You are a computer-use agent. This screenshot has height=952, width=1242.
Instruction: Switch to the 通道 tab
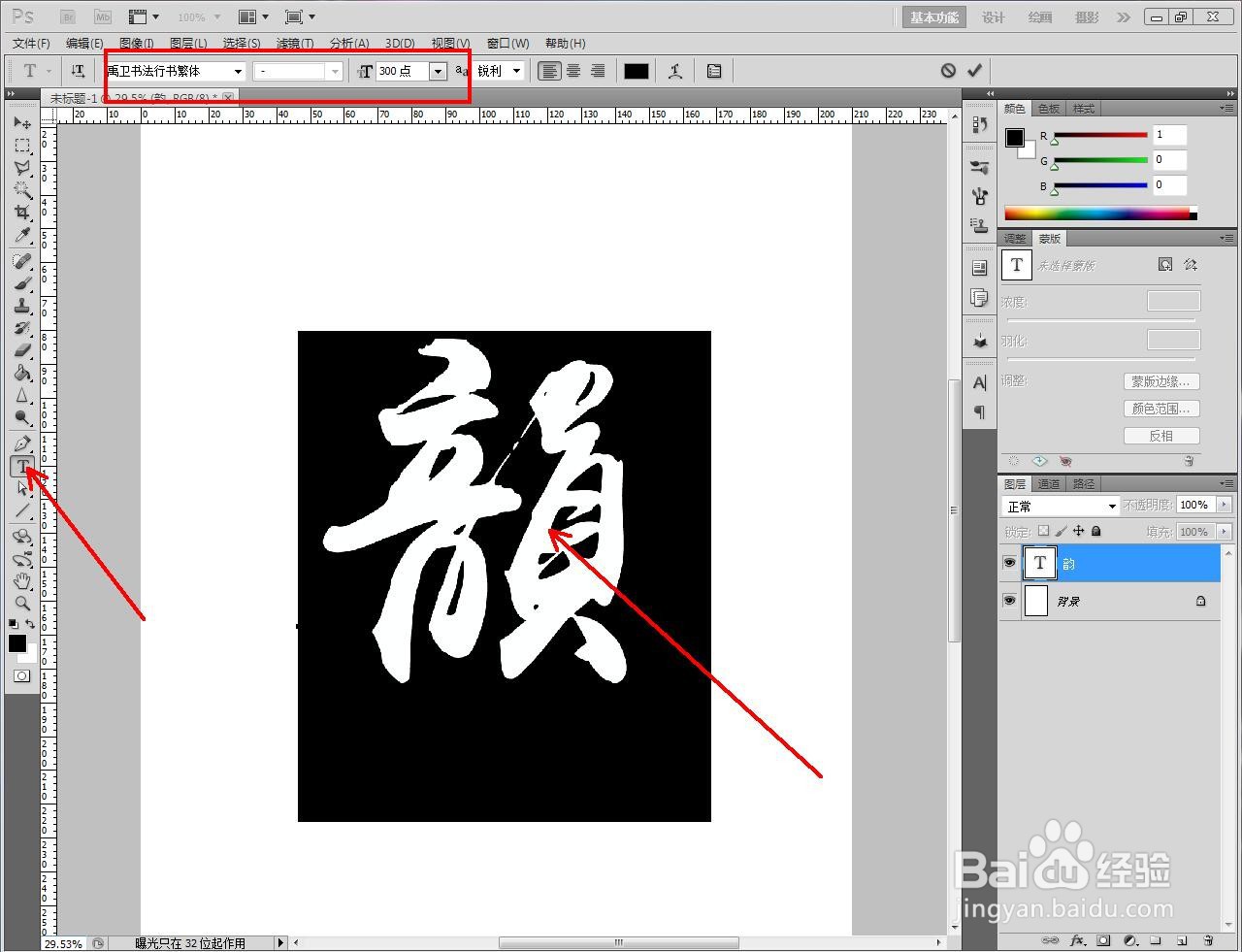(1048, 483)
